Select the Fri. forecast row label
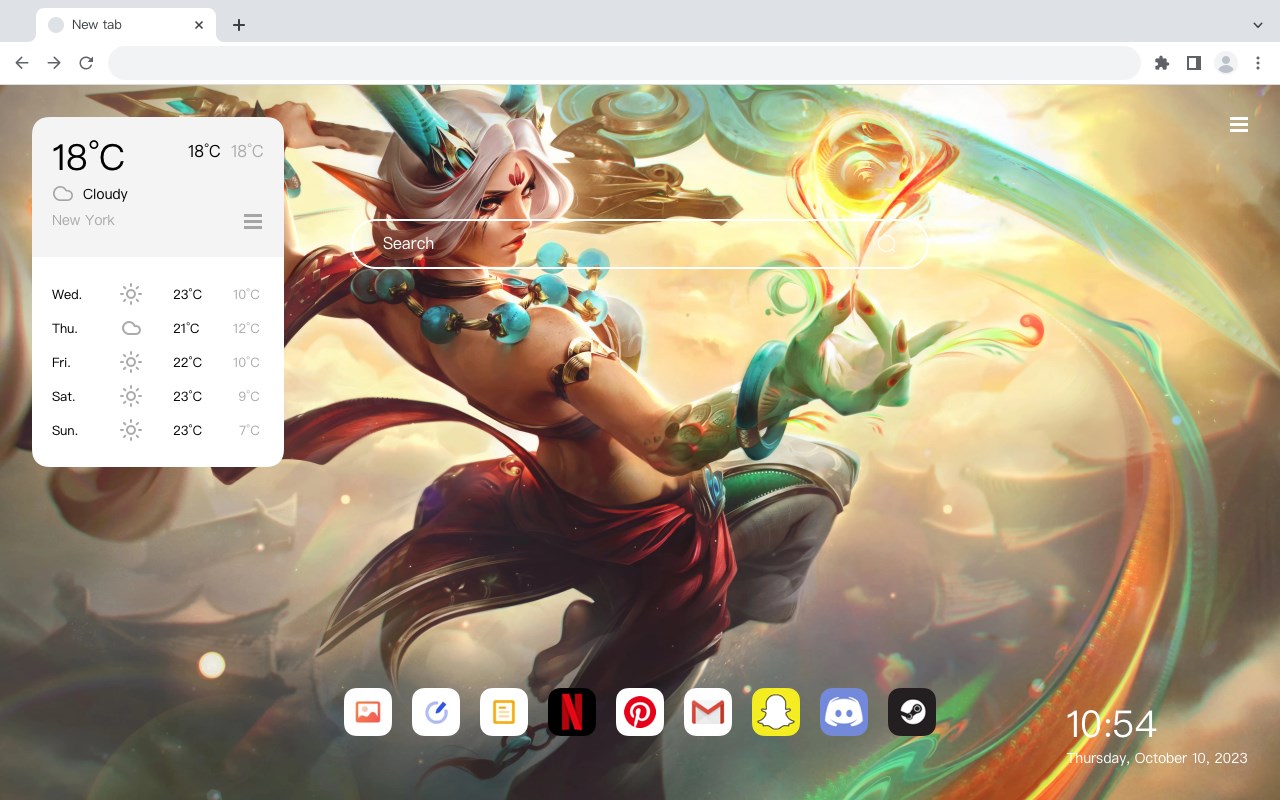This screenshot has height=800, width=1280. click(x=61, y=362)
